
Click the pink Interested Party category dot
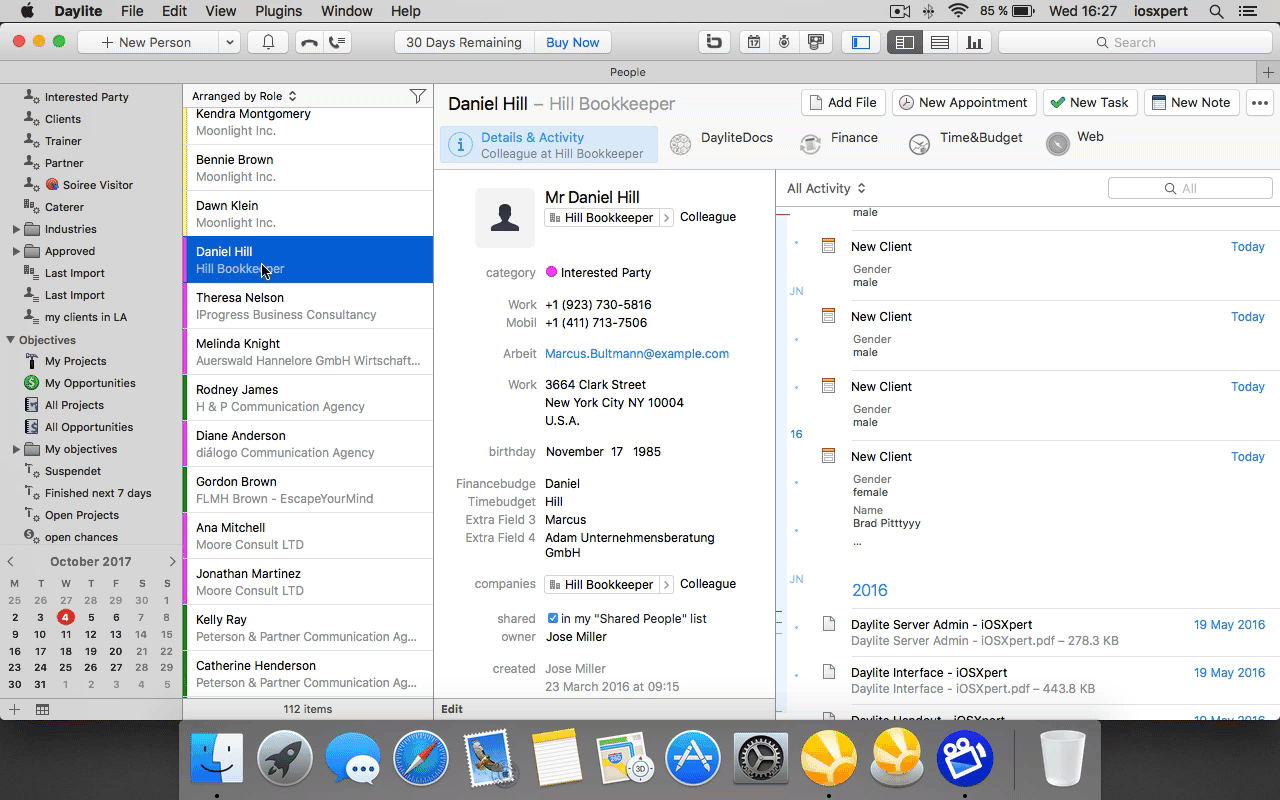click(551, 272)
